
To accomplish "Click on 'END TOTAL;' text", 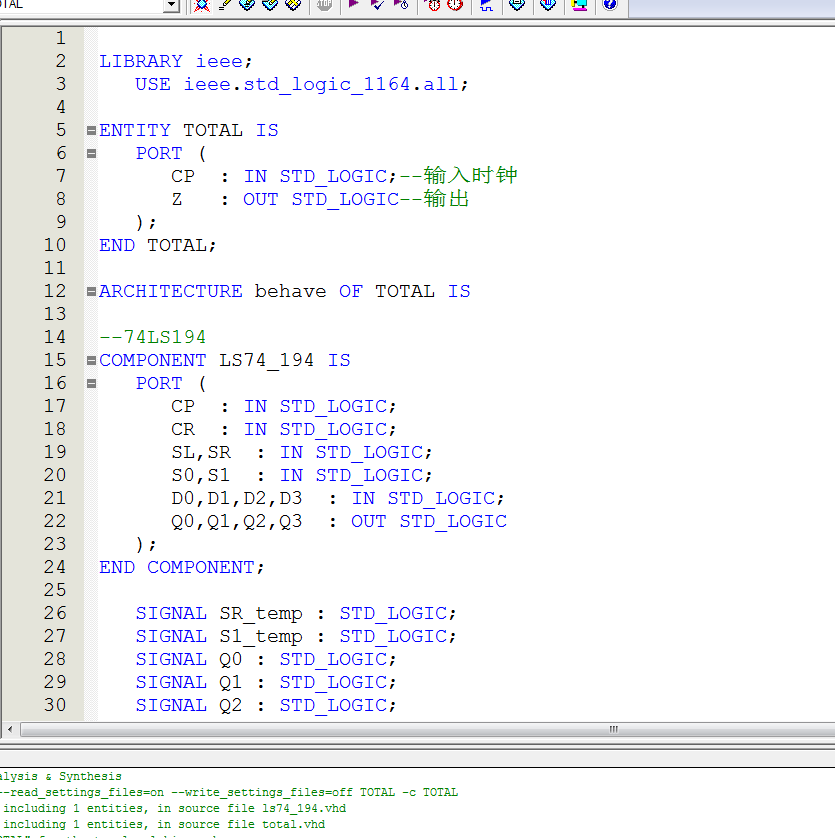I will pyautogui.click(x=158, y=245).
